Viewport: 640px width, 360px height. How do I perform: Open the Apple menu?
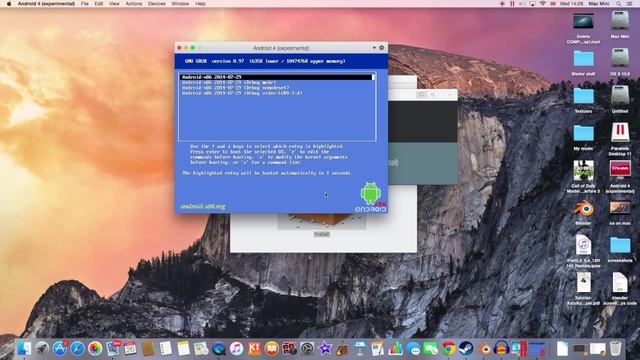pos(9,4)
